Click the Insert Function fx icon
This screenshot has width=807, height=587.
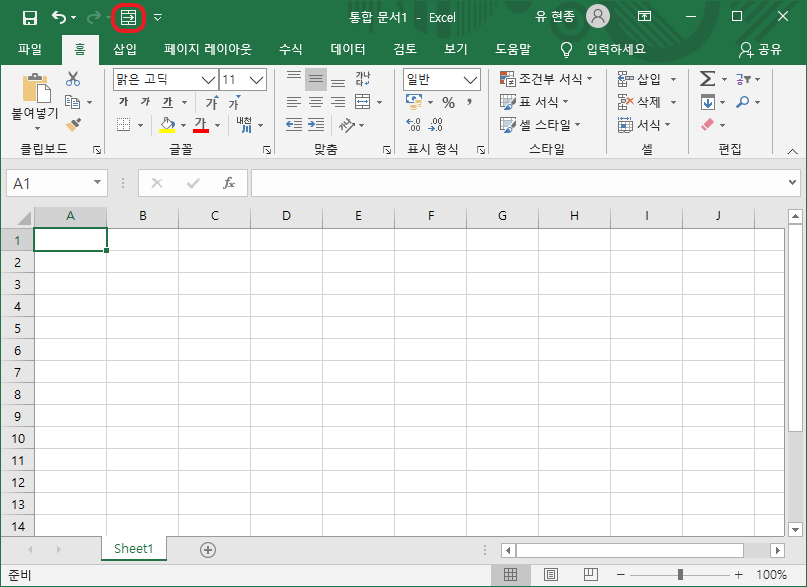click(229, 183)
